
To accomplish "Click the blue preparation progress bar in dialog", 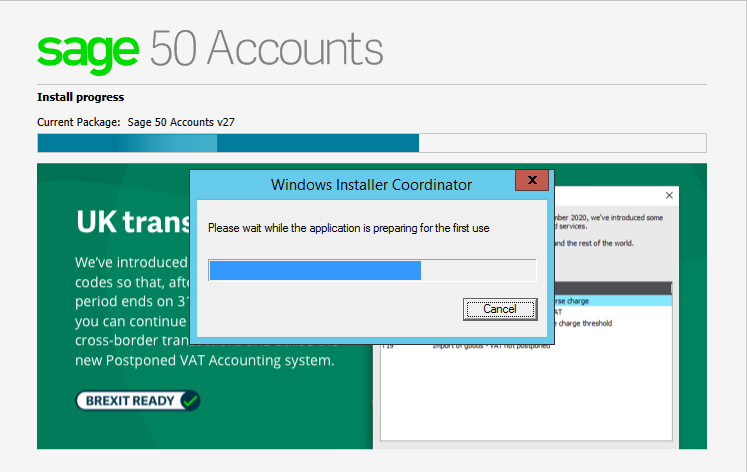I will click(372, 271).
